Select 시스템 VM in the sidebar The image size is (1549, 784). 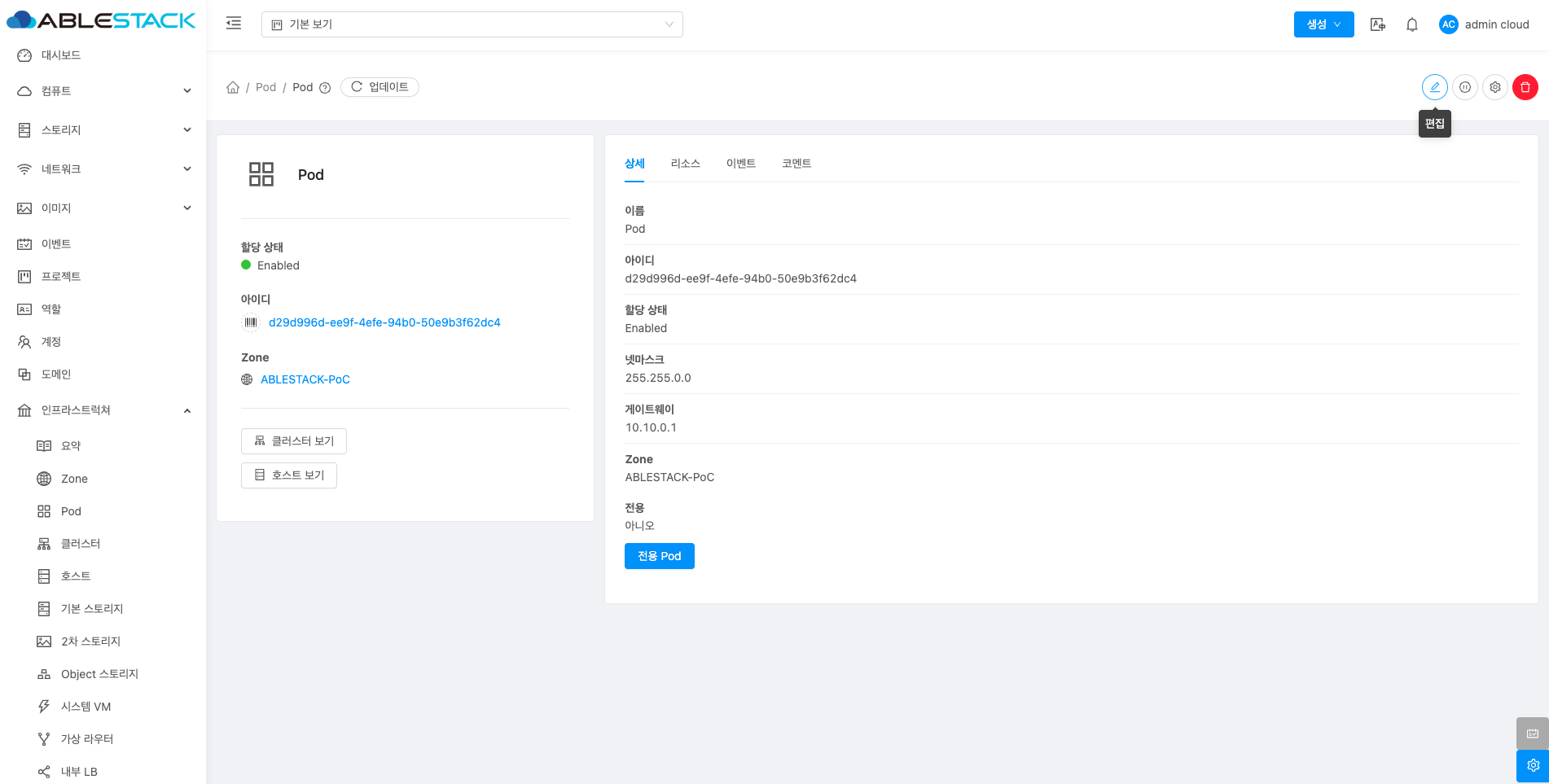(86, 707)
